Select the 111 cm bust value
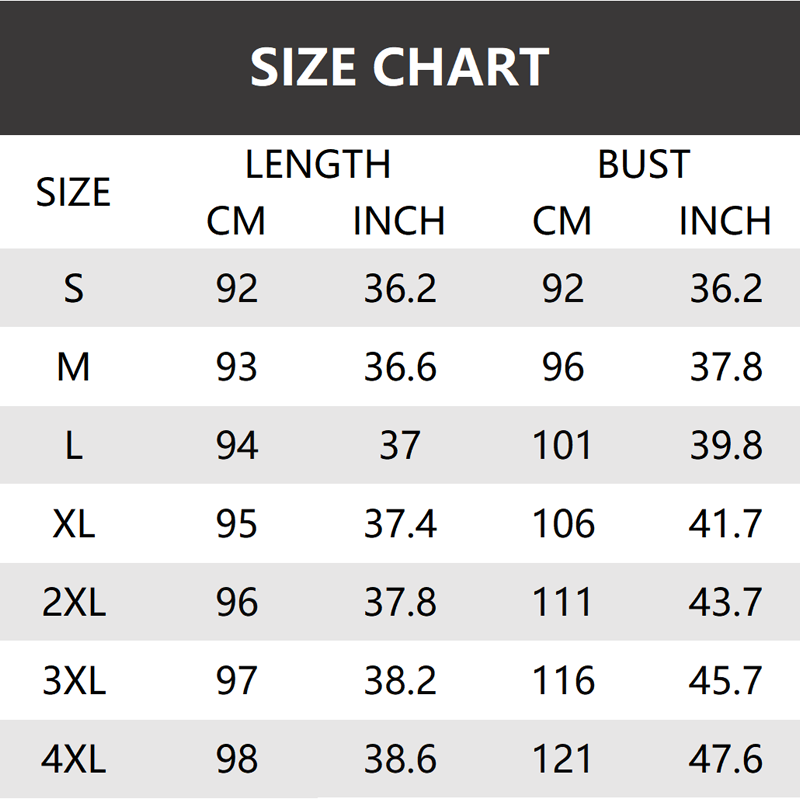 pos(563,602)
